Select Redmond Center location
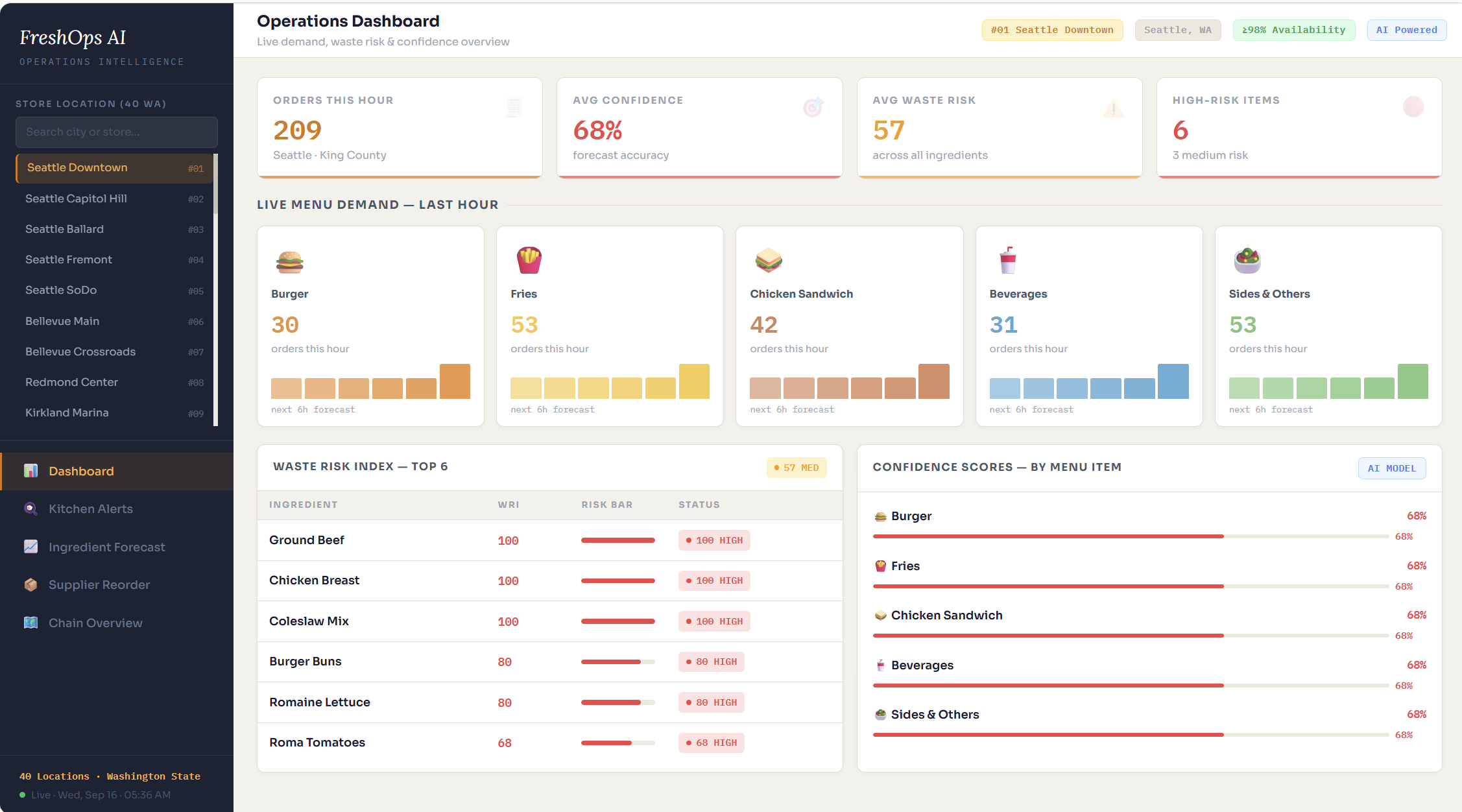This screenshot has width=1462, height=812. point(114,382)
